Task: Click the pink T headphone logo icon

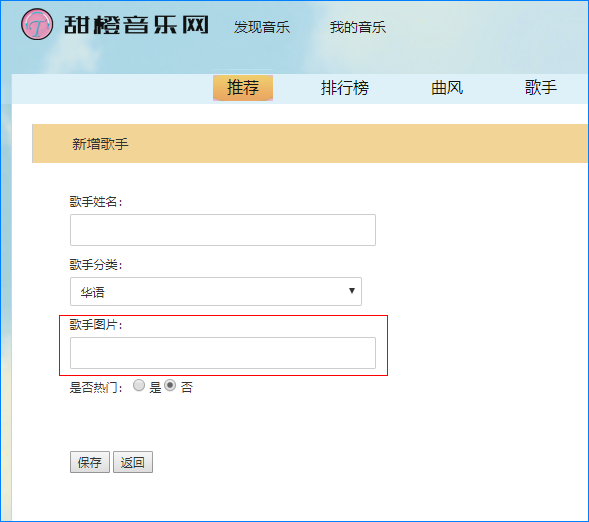Action: click(37, 25)
